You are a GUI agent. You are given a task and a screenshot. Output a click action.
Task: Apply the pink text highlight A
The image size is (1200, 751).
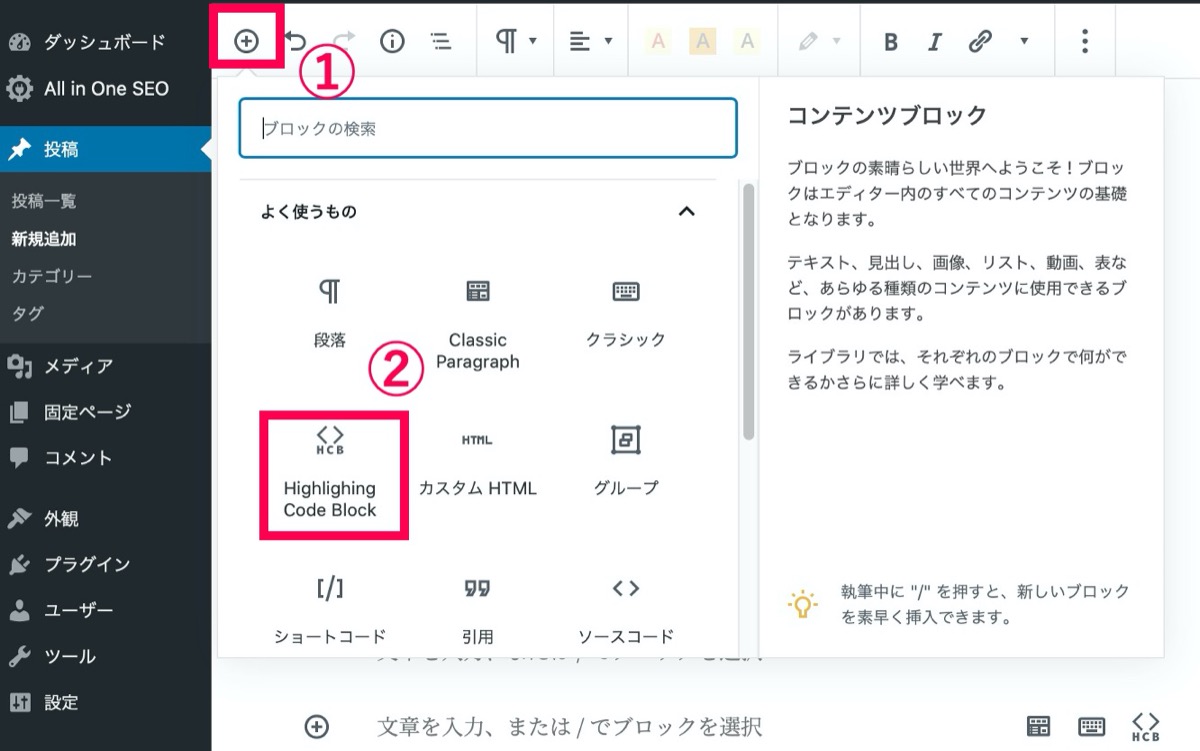658,41
